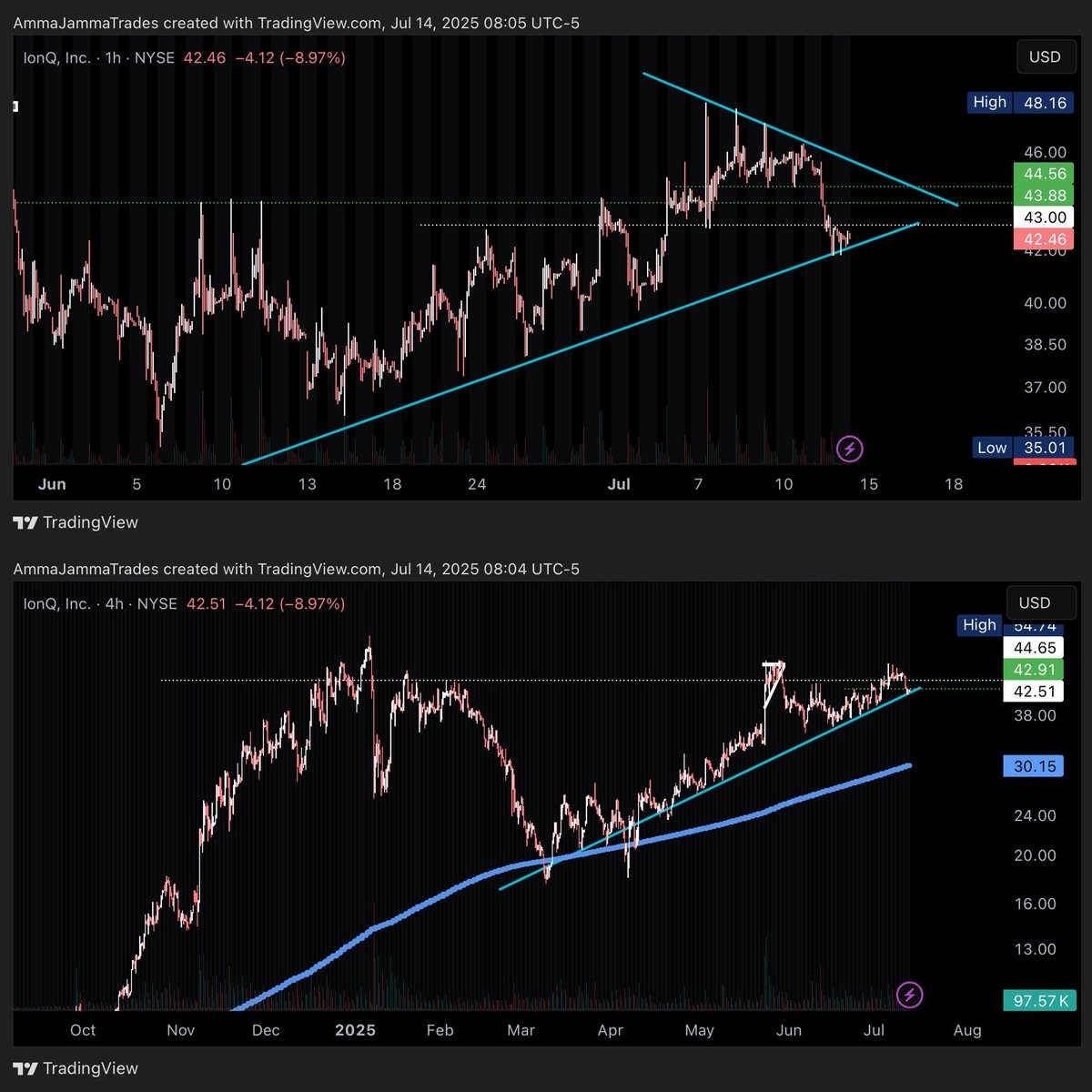Click the teal 97.57 K volume tag
This screenshot has width=1092, height=1092.
1039,1001
